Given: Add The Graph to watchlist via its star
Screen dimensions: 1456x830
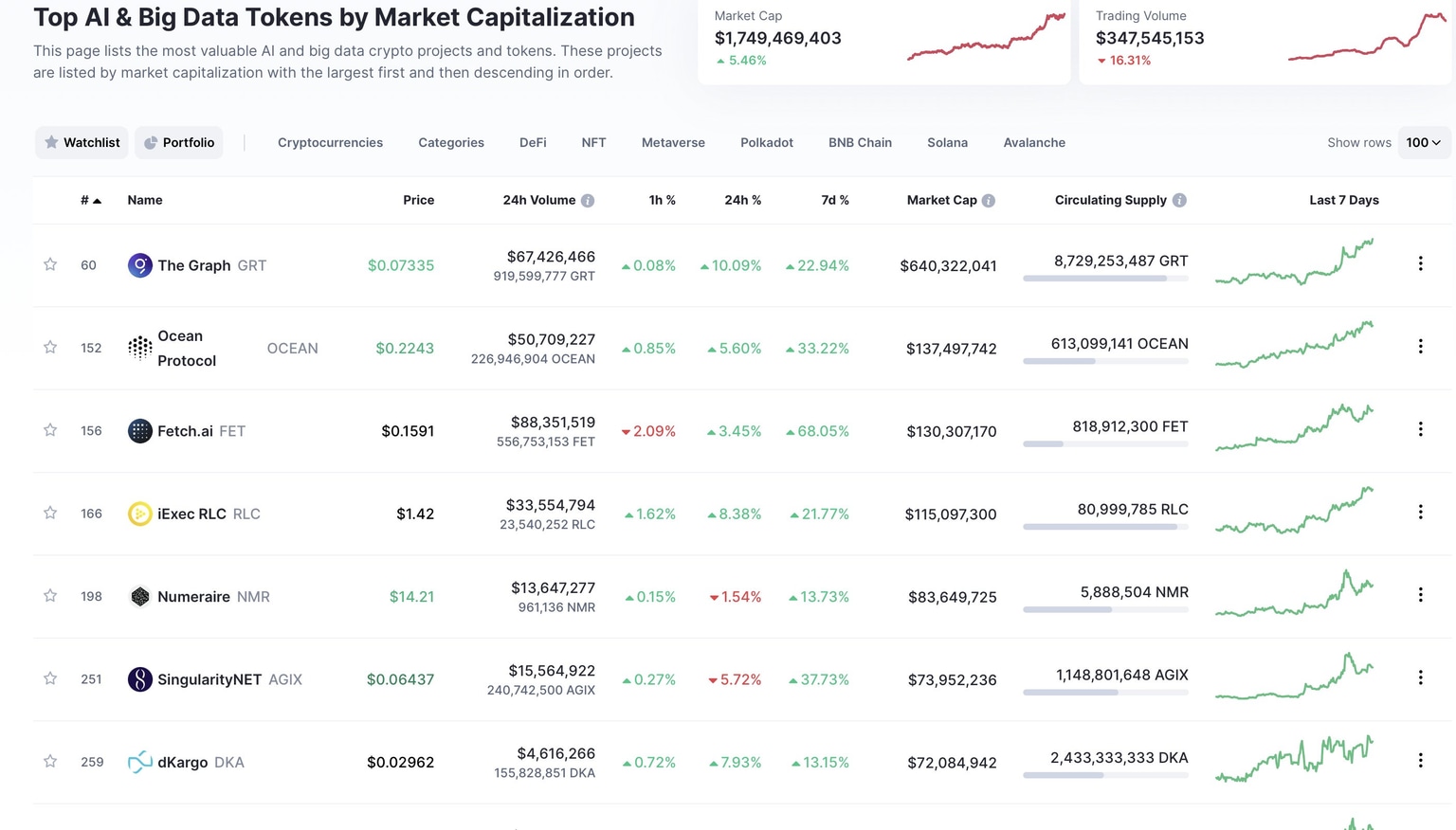Looking at the screenshot, I should point(49,265).
